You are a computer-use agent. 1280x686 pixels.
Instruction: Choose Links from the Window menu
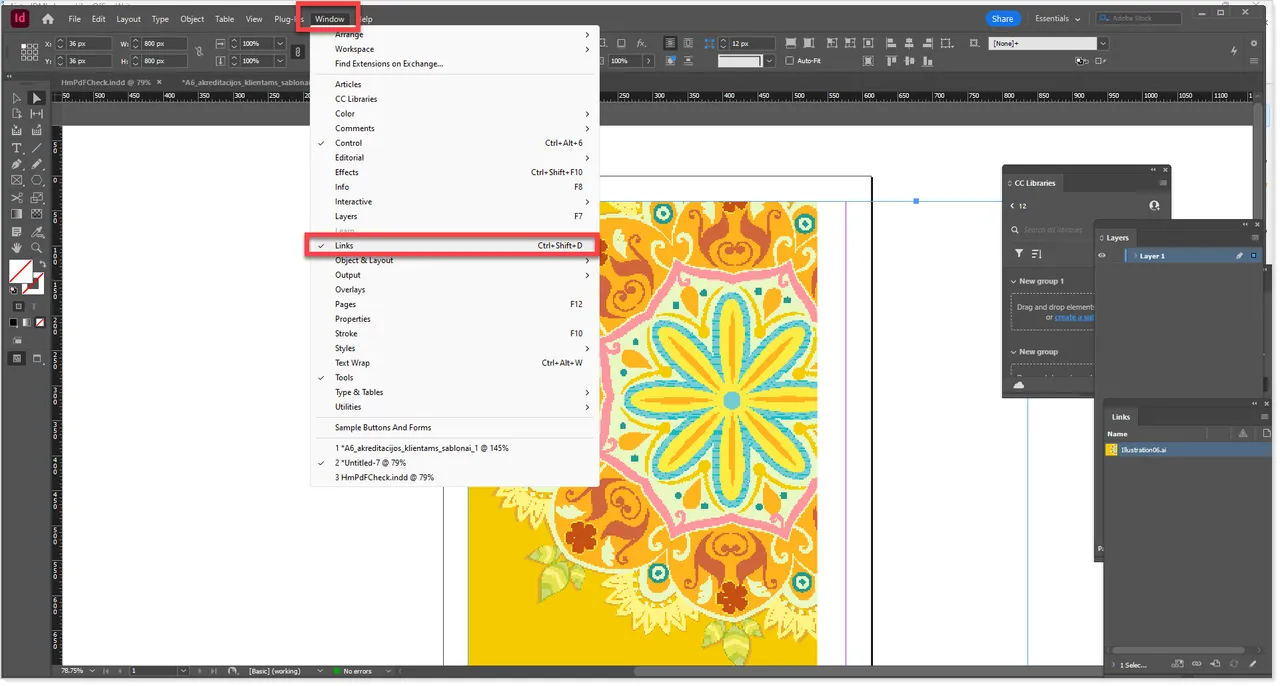click(344, 245)
